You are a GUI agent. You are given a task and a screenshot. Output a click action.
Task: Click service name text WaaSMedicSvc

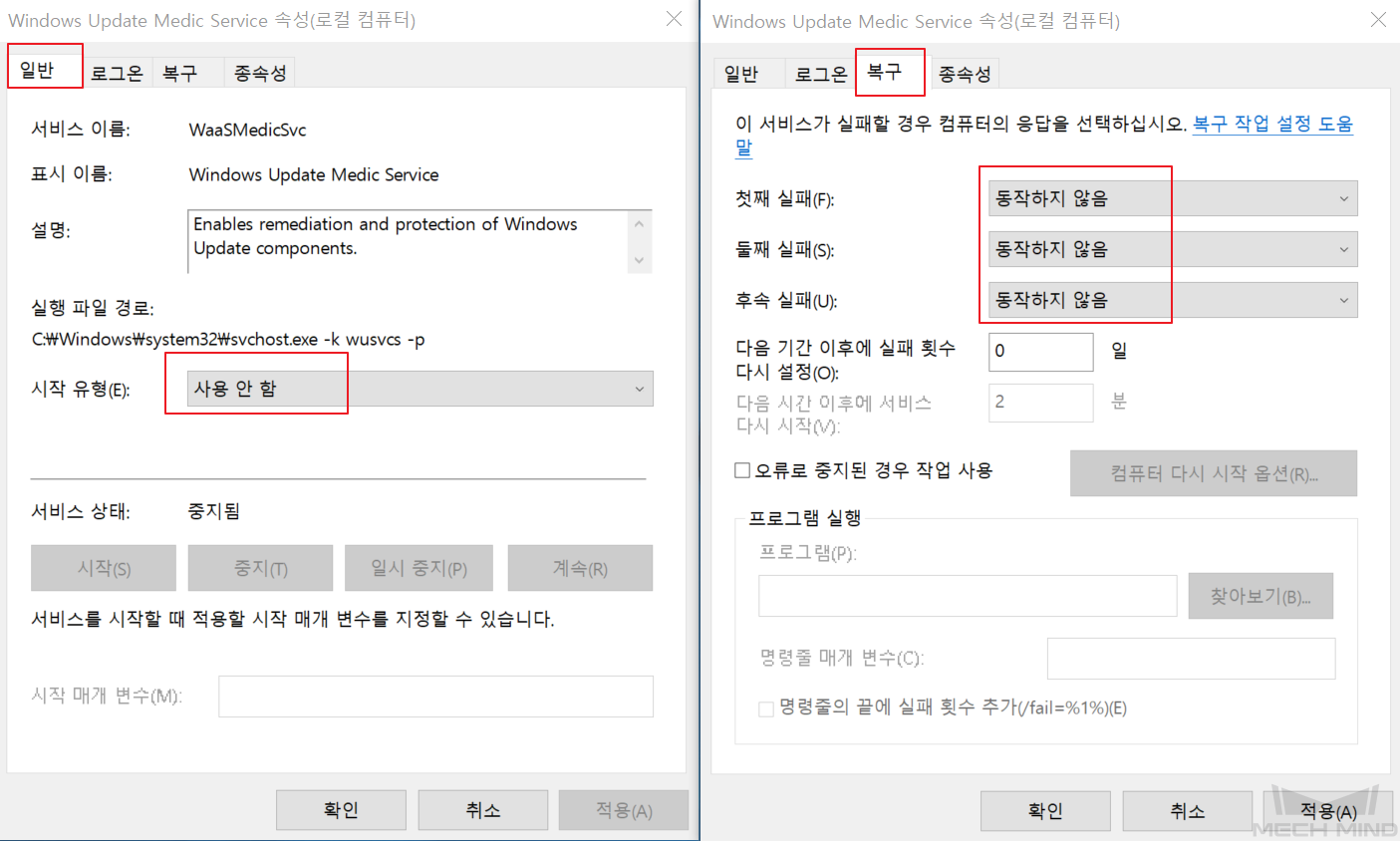point(247,130)
